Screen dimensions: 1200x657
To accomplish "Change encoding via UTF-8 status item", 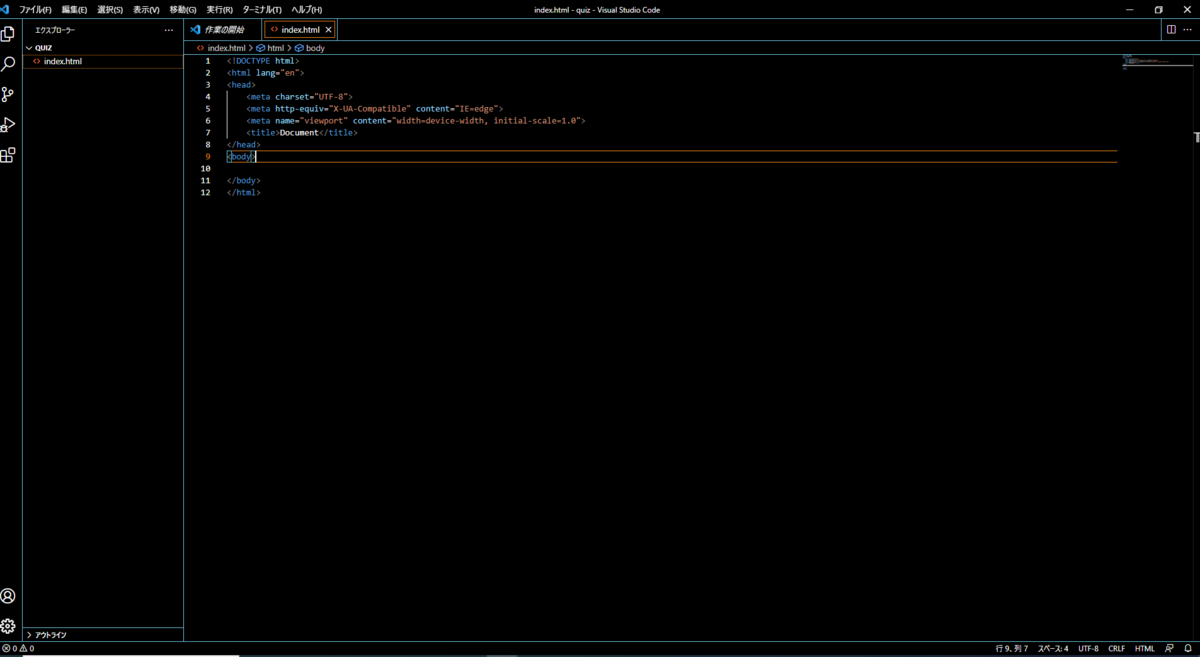I will click(1088, 648).
